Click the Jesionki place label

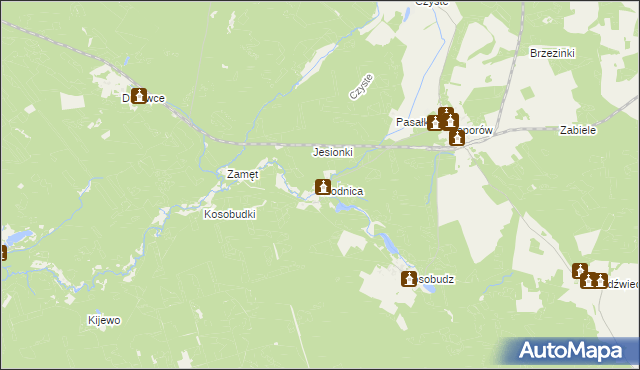click(333, 153)
